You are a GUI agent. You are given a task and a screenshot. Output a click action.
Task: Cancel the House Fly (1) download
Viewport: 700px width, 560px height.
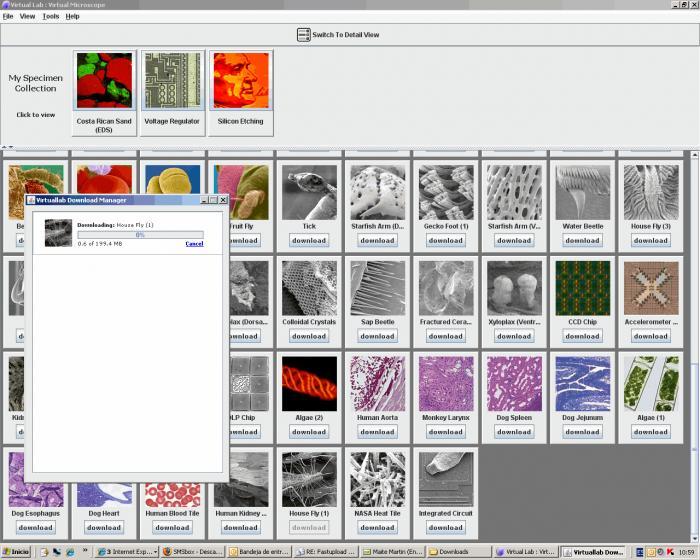194,244
